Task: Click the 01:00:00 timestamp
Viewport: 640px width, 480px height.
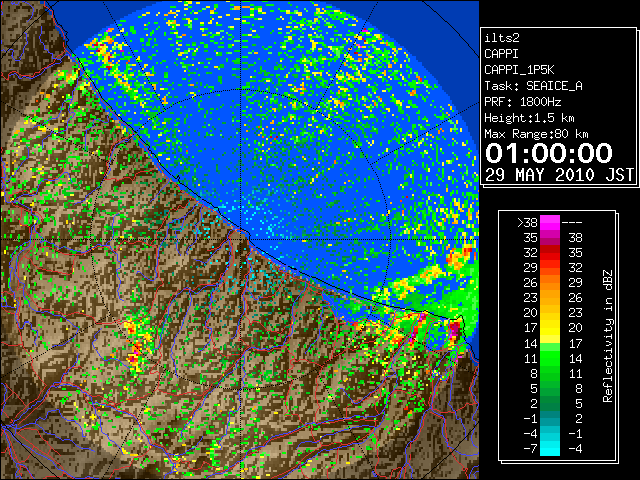Action: pos(549,153)
